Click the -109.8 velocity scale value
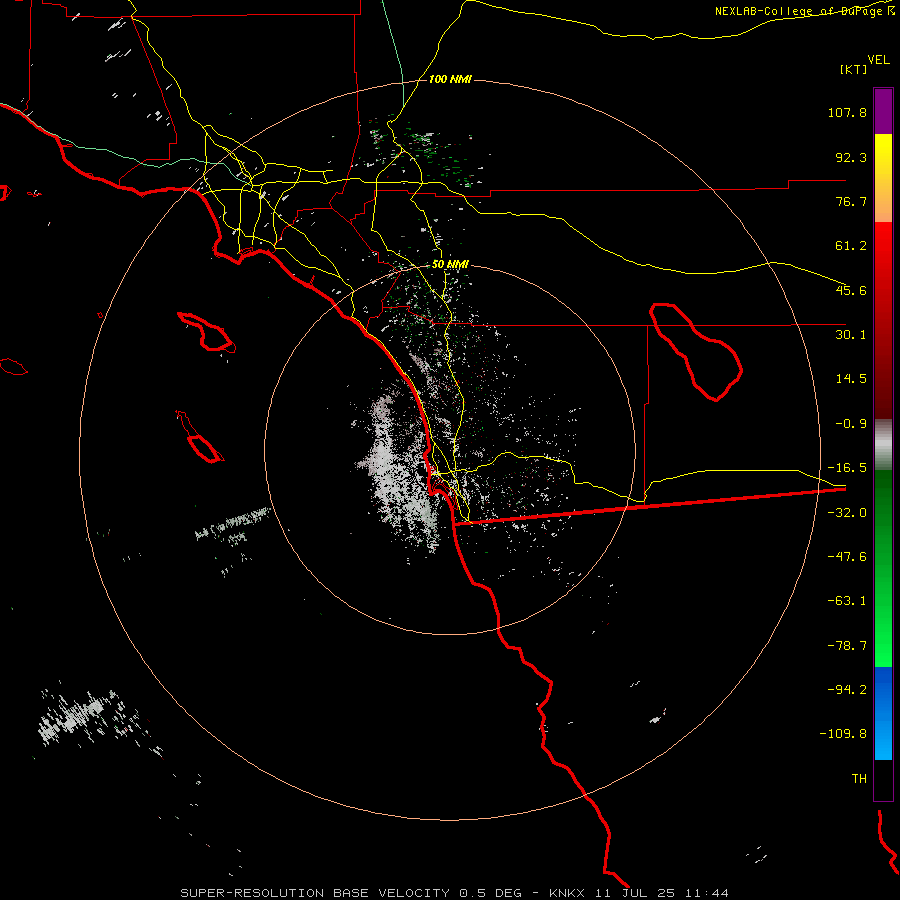 click(x=844, y=734)
